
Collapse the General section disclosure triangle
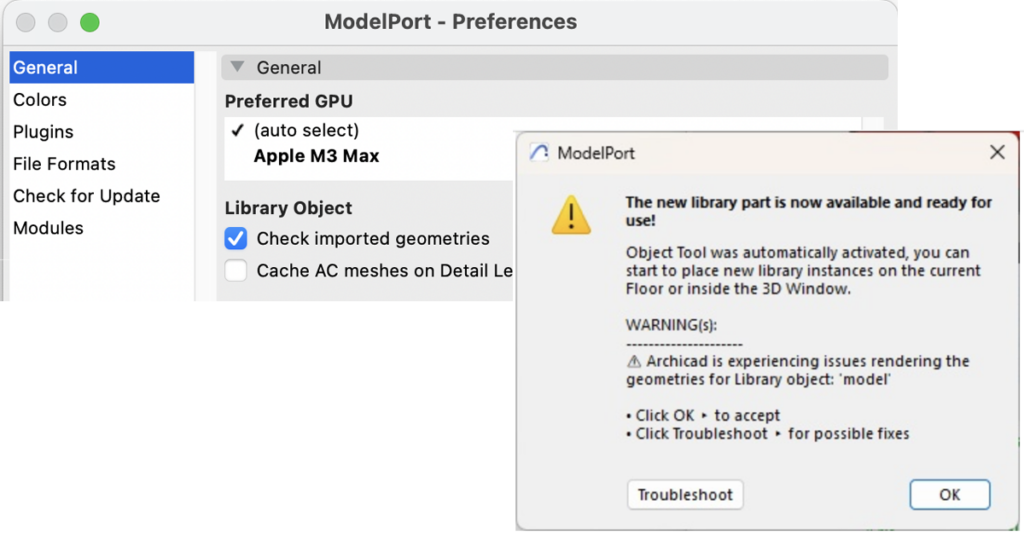pyautogui.click(x=237, y=68)
